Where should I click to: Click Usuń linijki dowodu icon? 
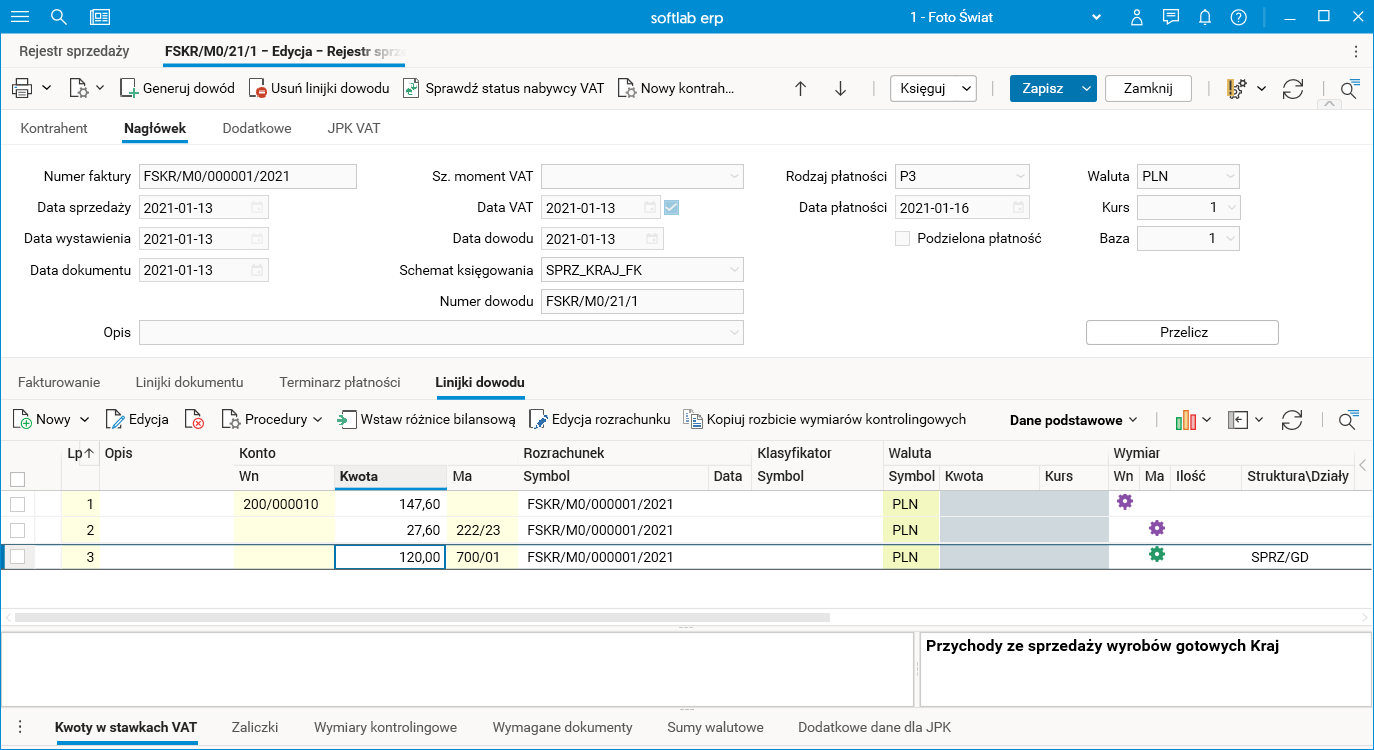tap(257, 88)
